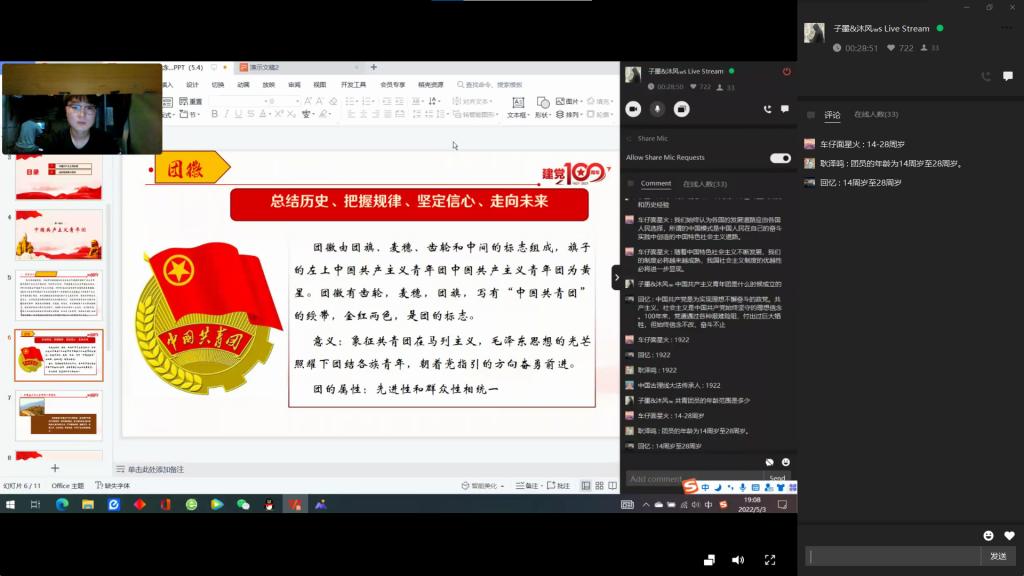Click the volume speaker icon in player

pyautogui.click(x=738, y=560)
